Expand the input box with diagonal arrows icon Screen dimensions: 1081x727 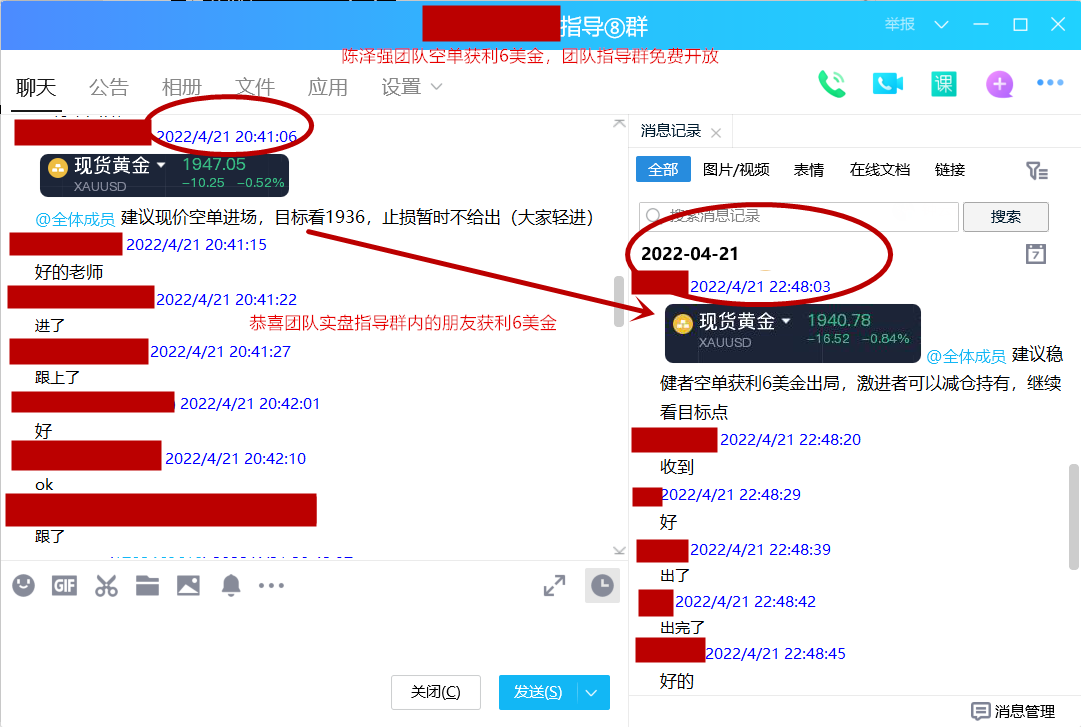pyautogui.click(x=554, y=586)
